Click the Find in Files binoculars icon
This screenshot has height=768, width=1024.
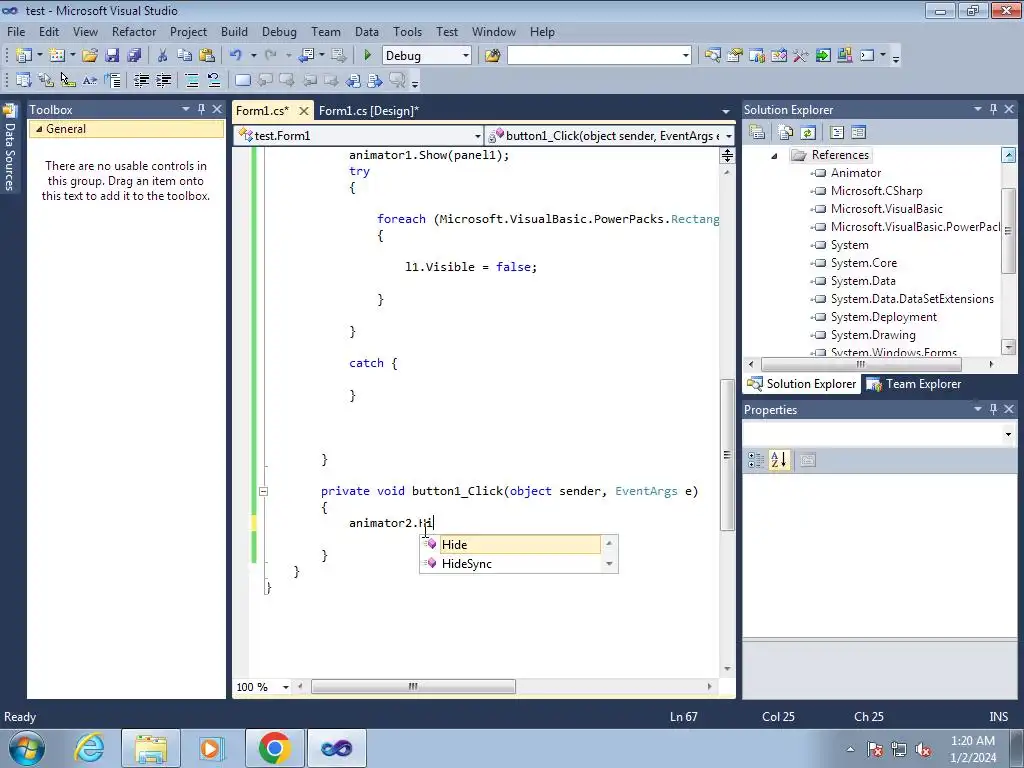492,56
